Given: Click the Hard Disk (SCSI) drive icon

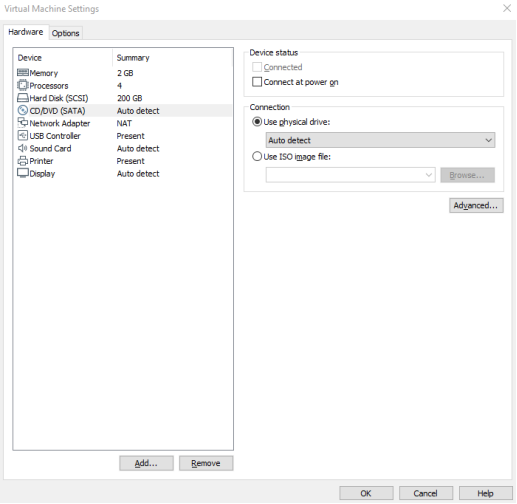Looking at the screenshot, I should coord(23,98).
